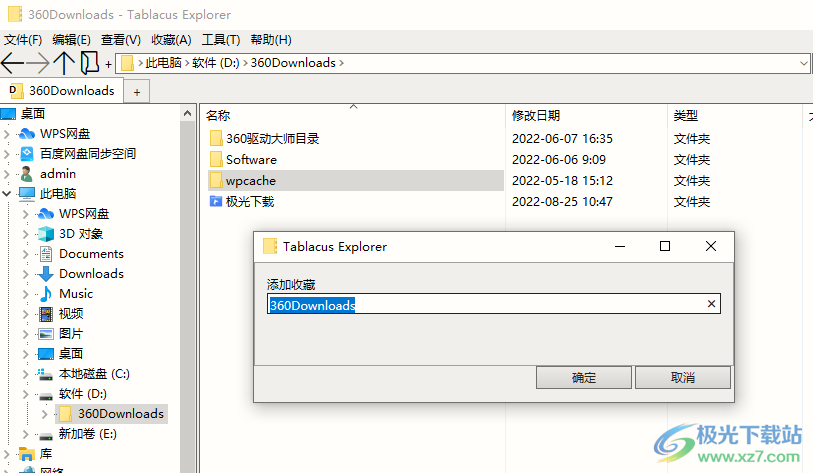Click 360Downloads in the address breadcrumb

(x=293, y=63)
